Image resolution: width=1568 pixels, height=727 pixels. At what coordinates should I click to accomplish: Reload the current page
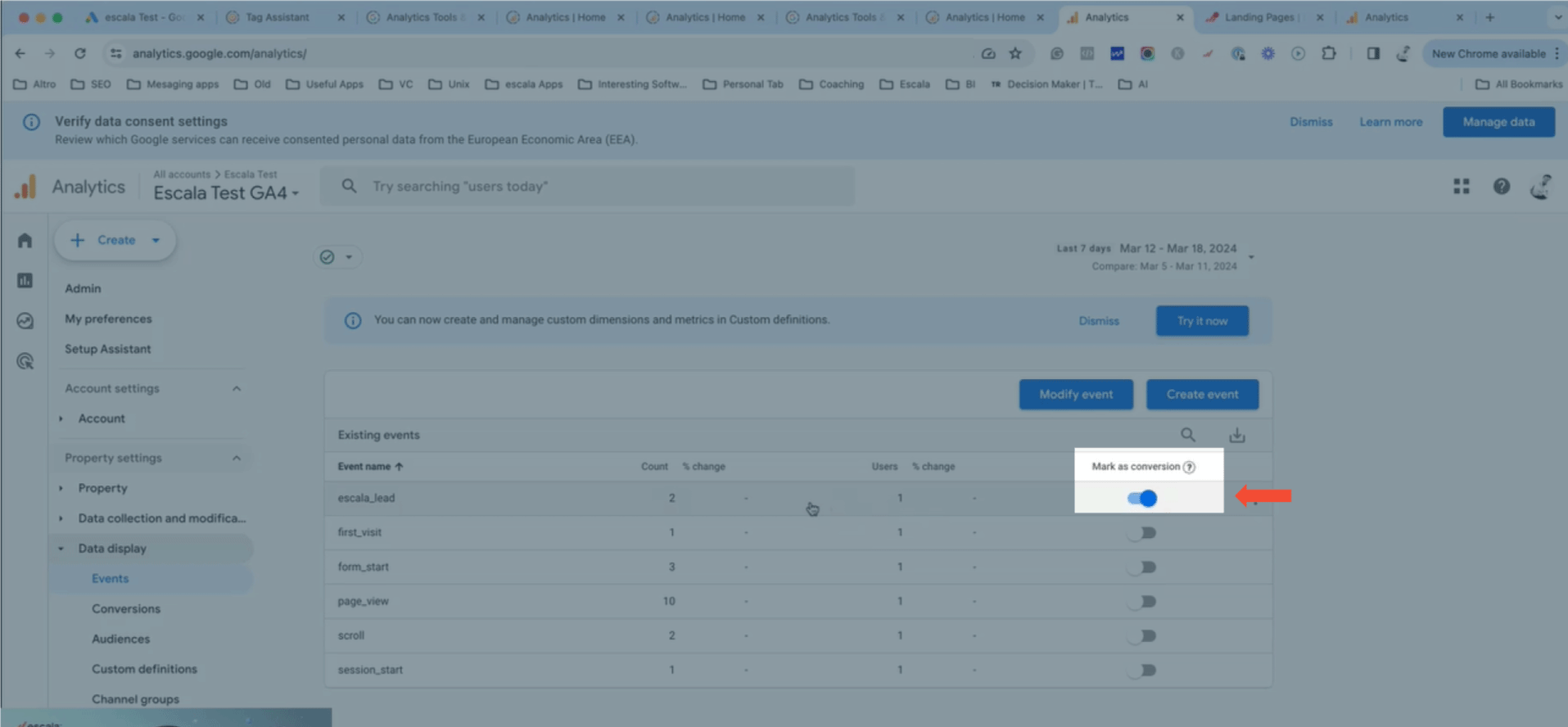pos(79,53)
